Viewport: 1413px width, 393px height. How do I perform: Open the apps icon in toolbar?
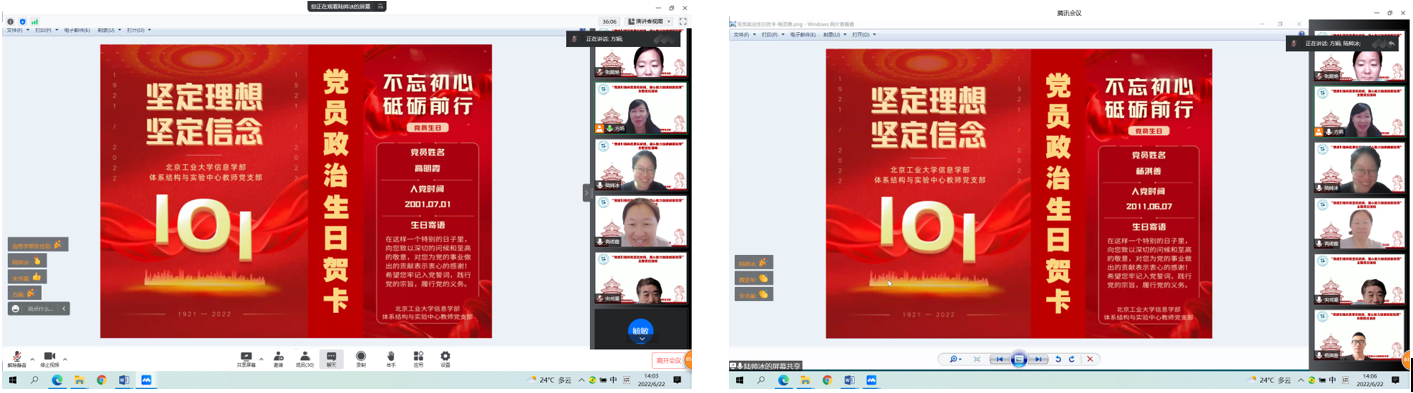point(418,358)
